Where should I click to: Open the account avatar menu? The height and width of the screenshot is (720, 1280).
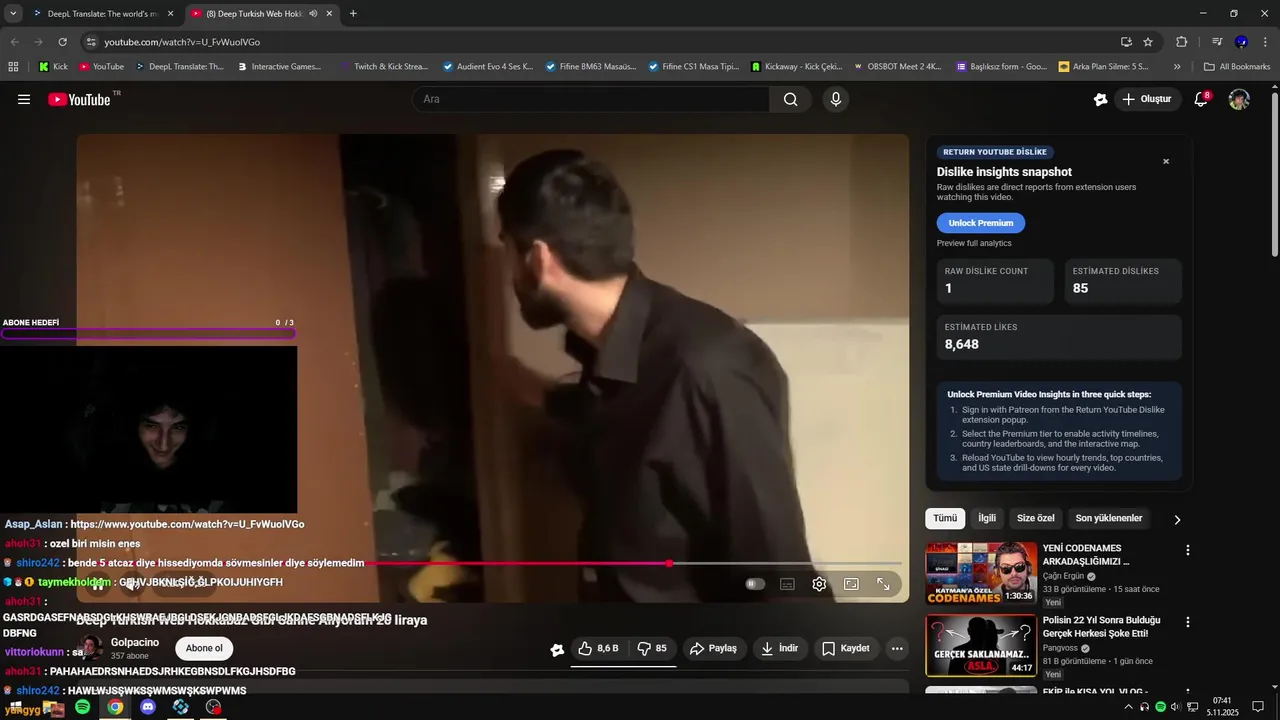click(x=1239, y=99)
